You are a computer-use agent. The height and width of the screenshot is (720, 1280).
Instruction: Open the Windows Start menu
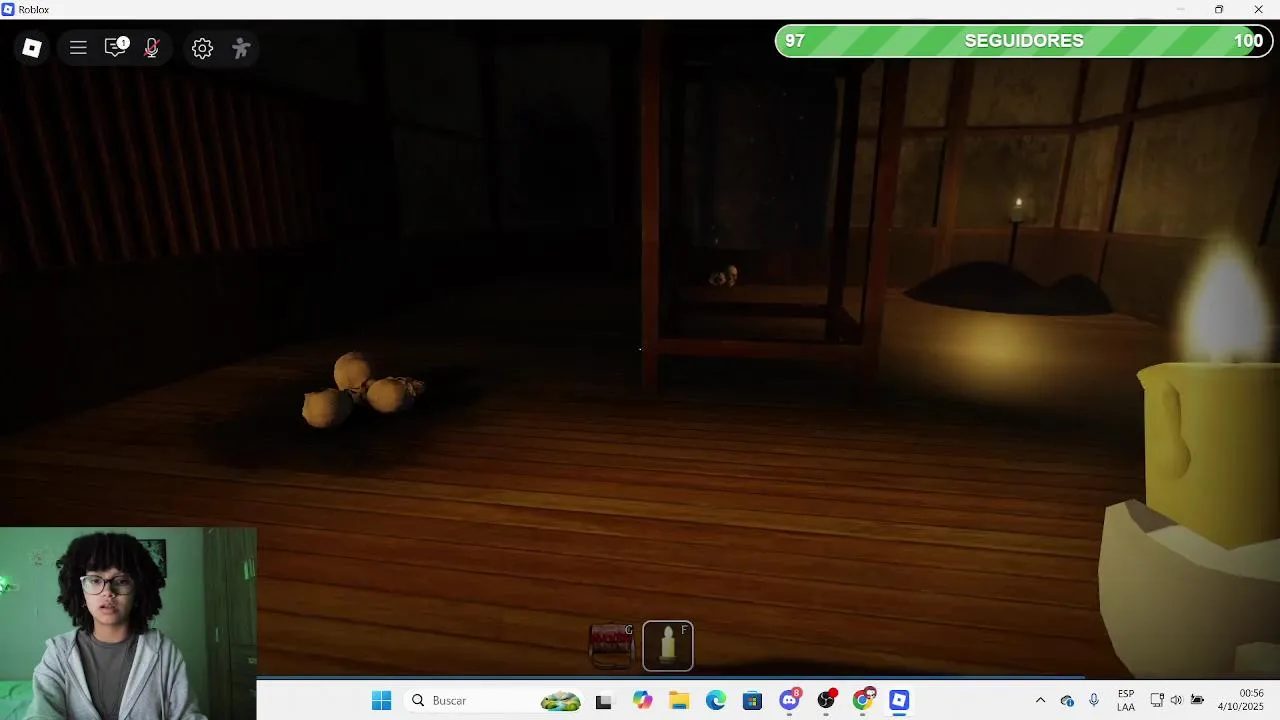381,701
